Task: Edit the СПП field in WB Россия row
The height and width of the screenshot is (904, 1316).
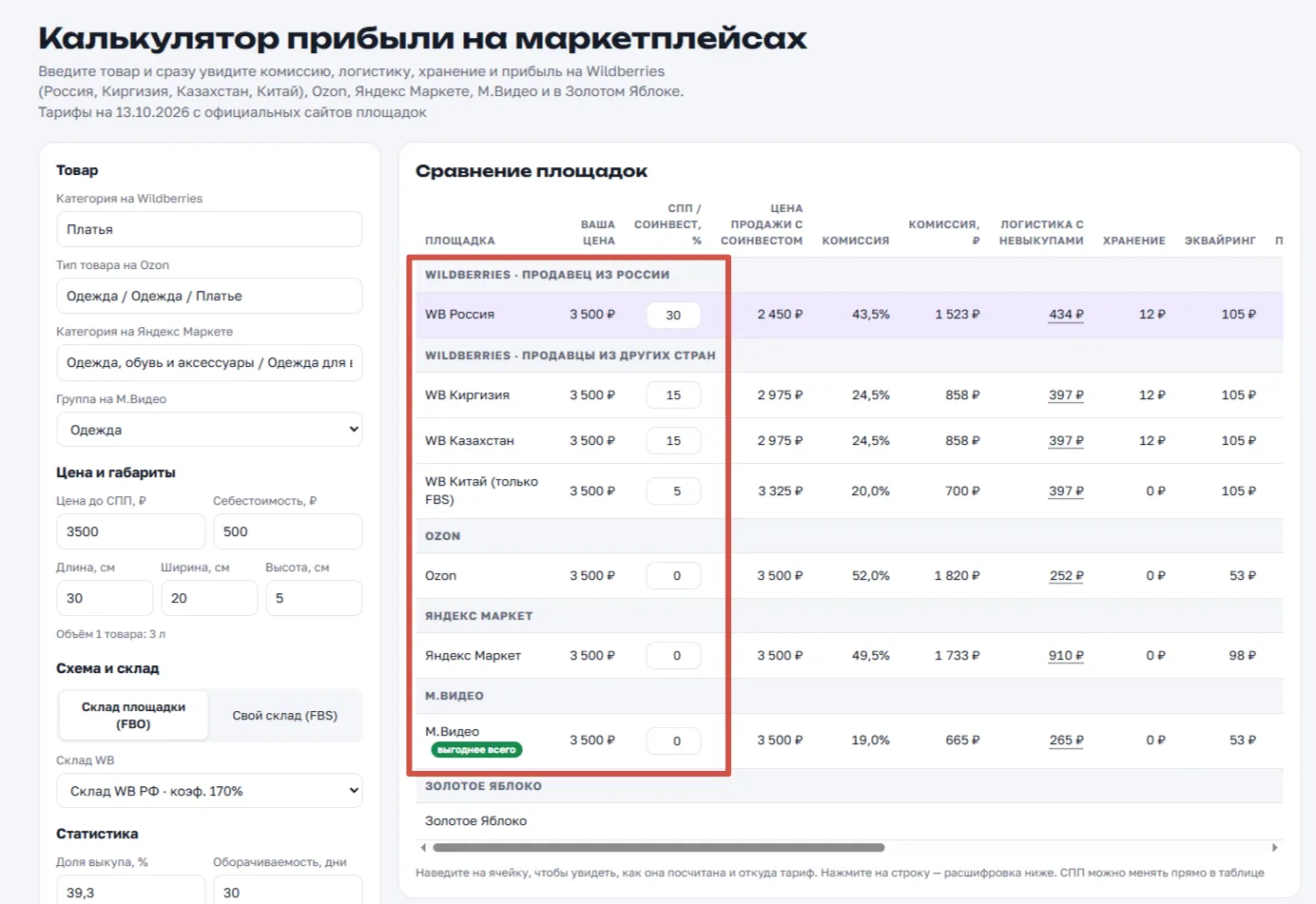Action: [x=673, y=315]
